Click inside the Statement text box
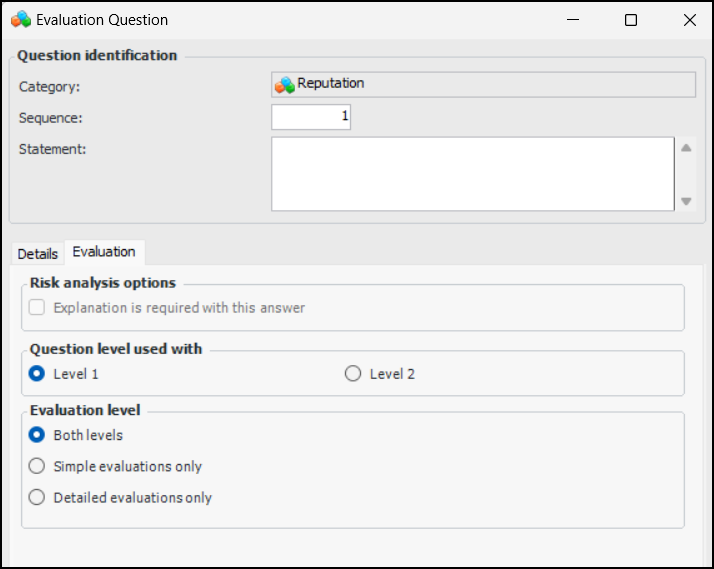The height and width of the screenshot is (569, 714). coord(472,174)
